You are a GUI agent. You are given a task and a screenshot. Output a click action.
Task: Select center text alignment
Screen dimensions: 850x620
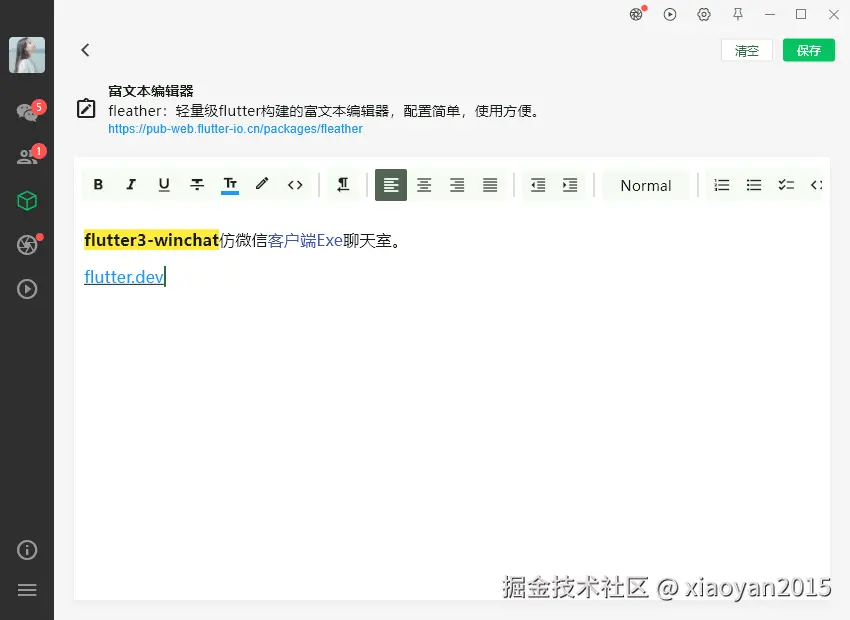(x=424, y=184)
